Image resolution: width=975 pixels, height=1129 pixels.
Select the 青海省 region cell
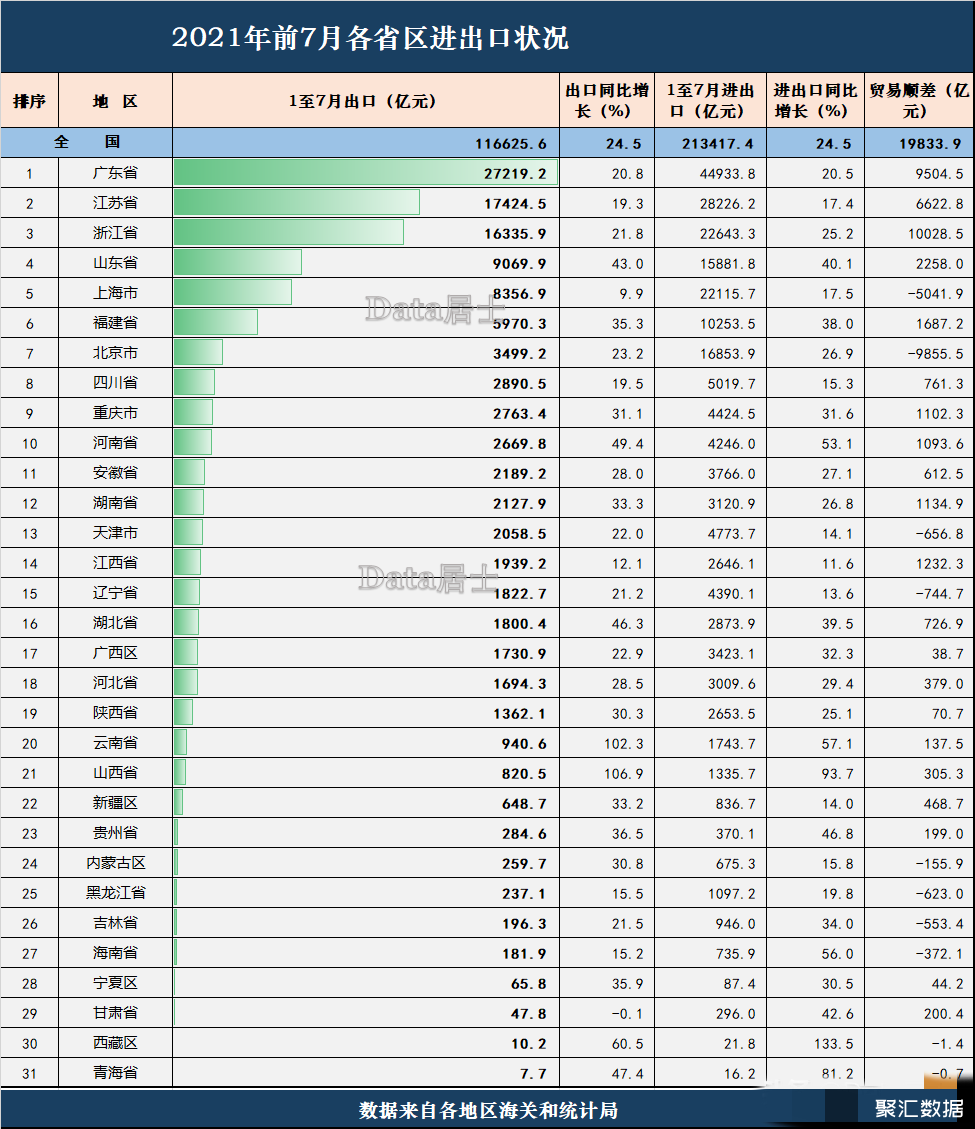tap(115, 1073)
